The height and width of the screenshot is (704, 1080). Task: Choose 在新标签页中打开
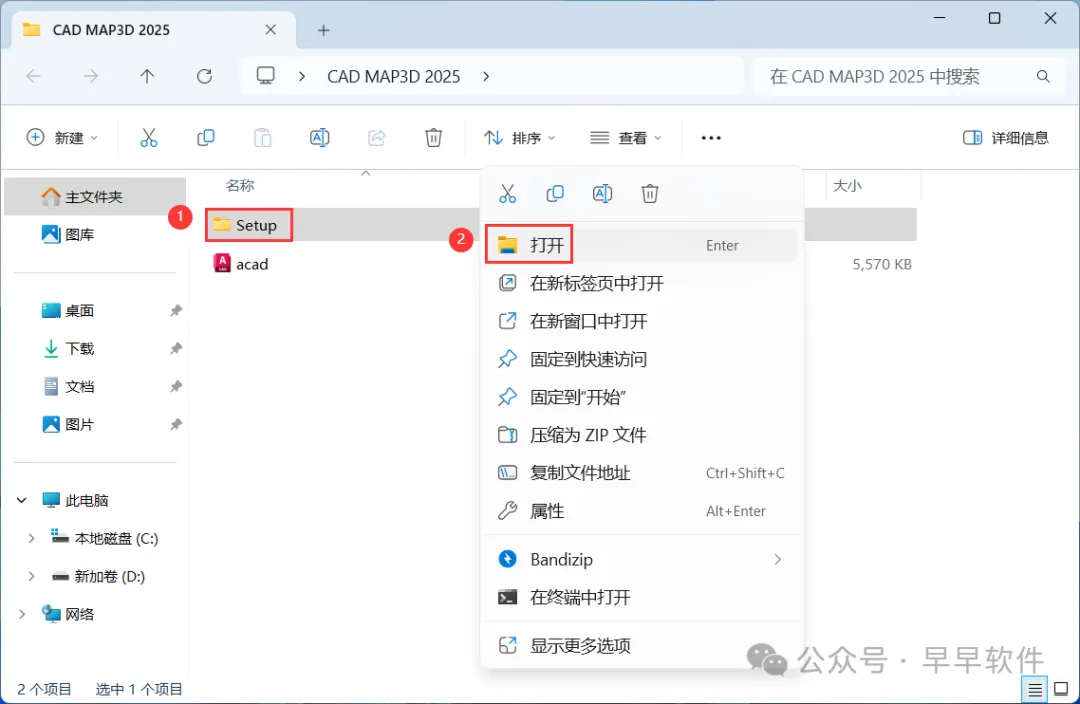point(641,283)
